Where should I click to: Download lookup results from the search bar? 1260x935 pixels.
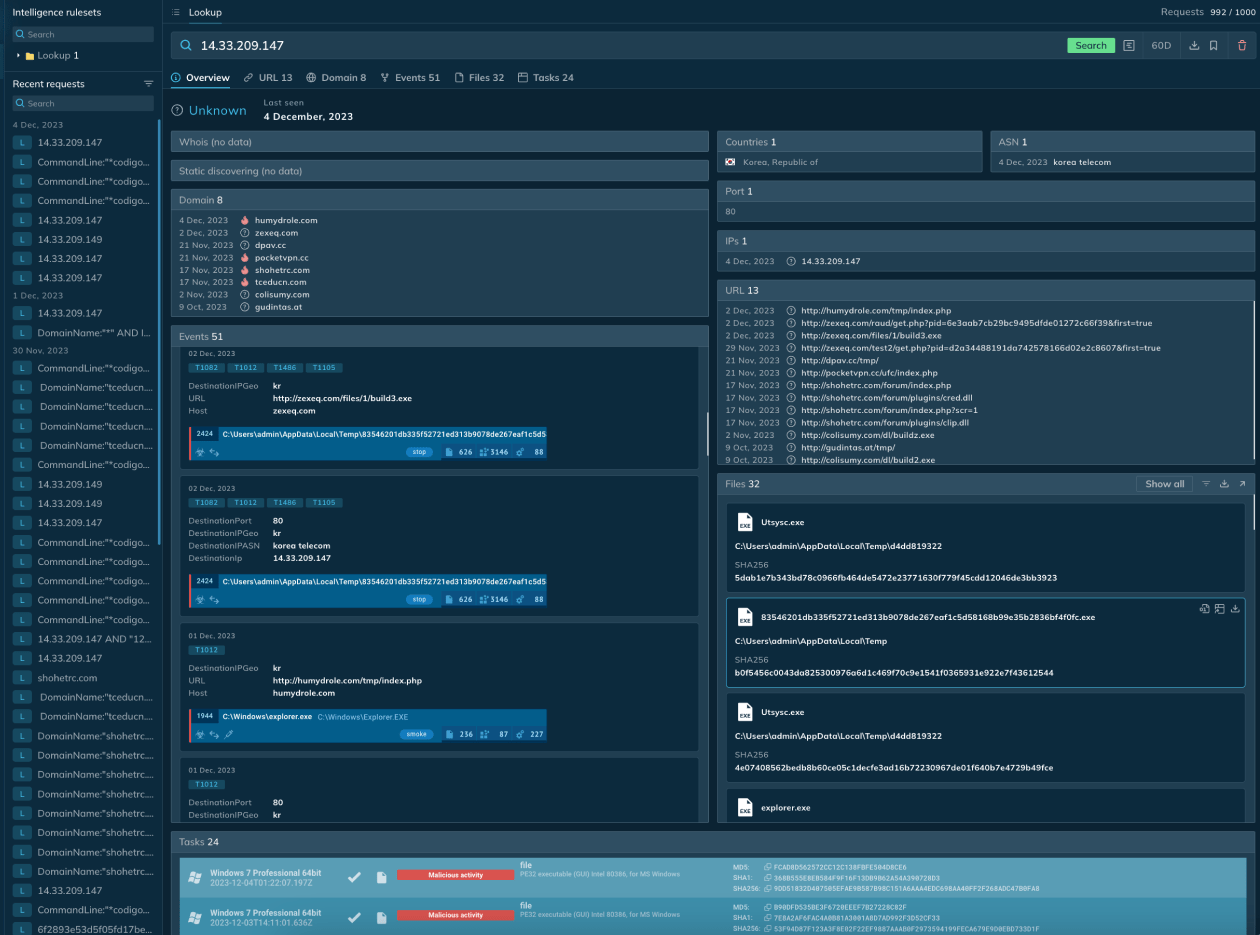click(1194, 46)
